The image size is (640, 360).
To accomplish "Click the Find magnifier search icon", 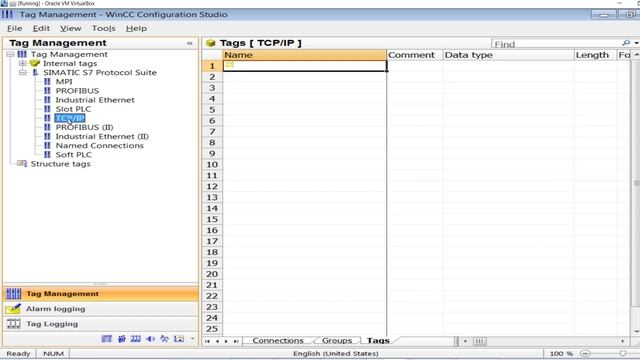I will pos(626,43).
